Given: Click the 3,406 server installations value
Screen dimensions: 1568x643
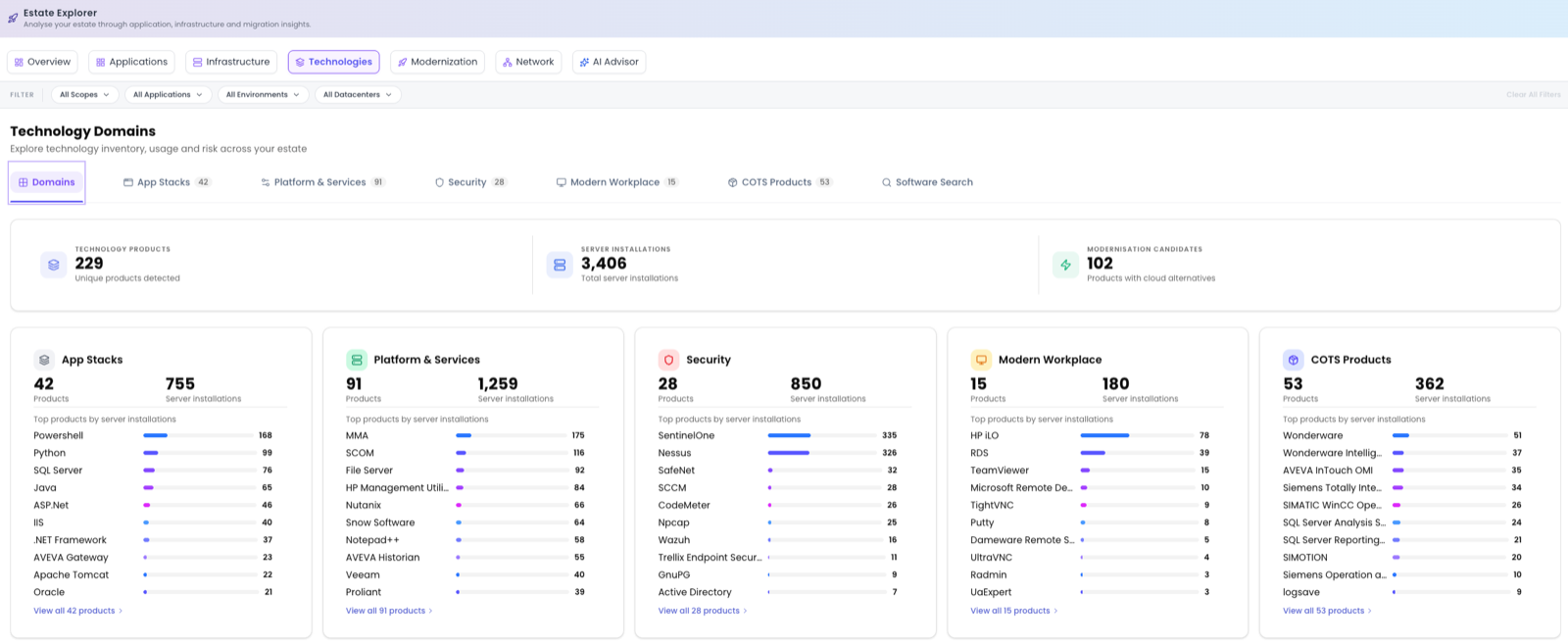Looking at the screenshot, I should (x=604, y=264).
